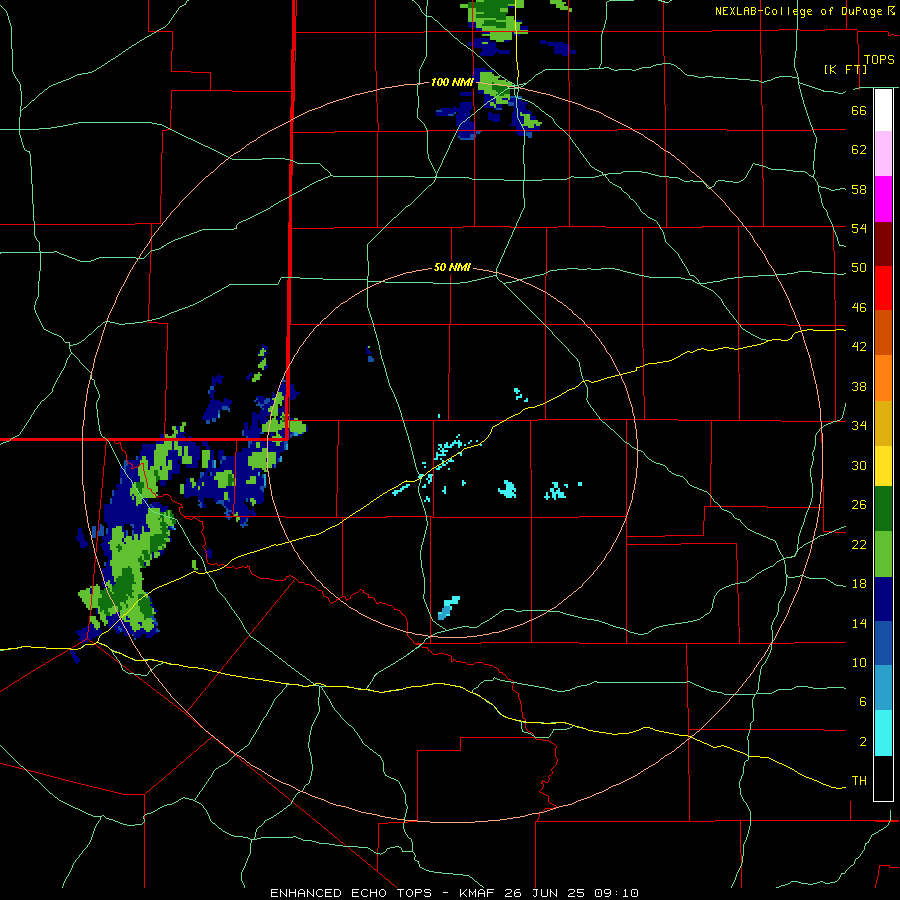The height and width of the screenshot is (900, 900).
Task: Click the '09:10' timestamp
Action: pyautogui.click(x=616, y=893)
